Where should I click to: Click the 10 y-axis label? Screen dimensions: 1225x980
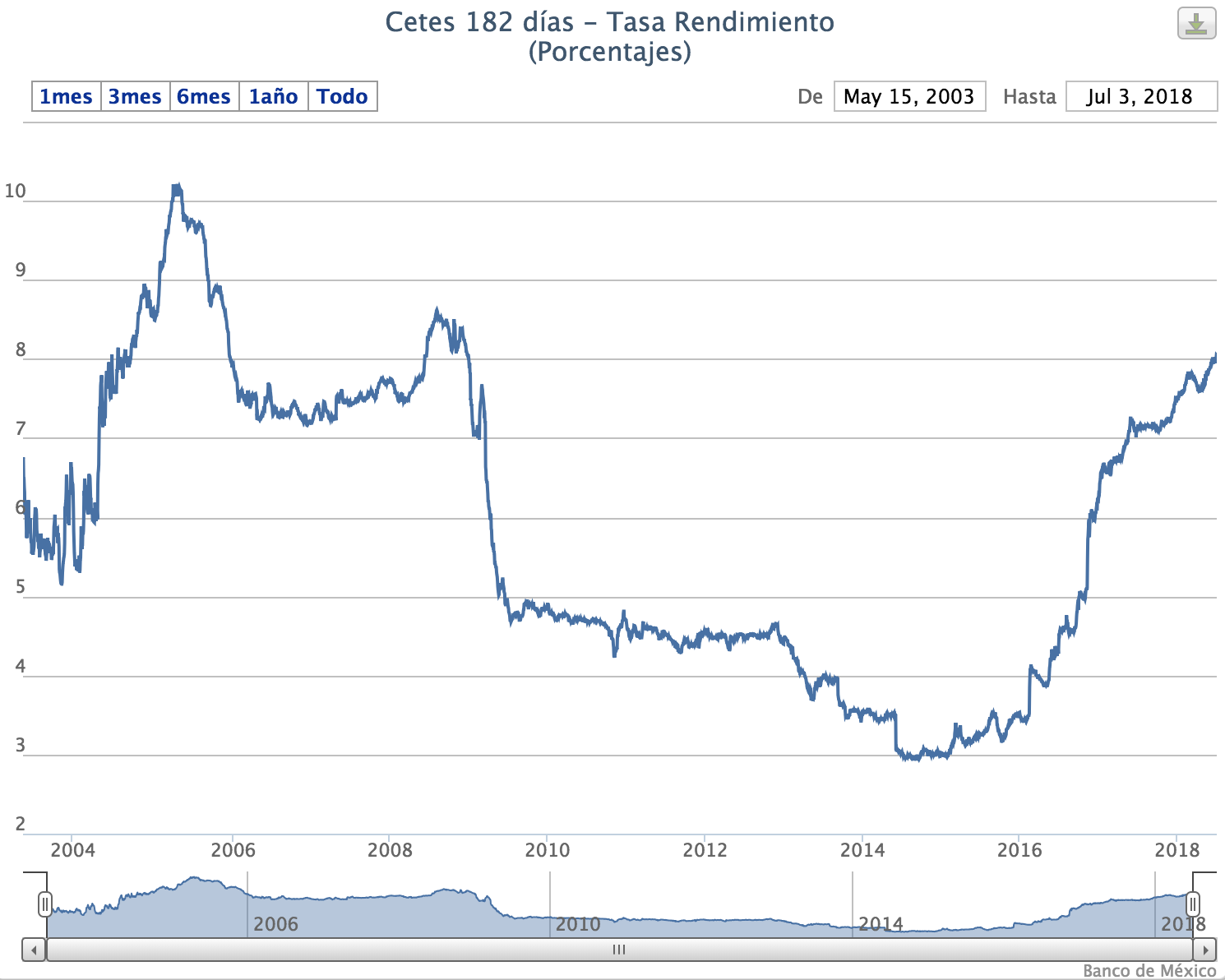point(15,191)
